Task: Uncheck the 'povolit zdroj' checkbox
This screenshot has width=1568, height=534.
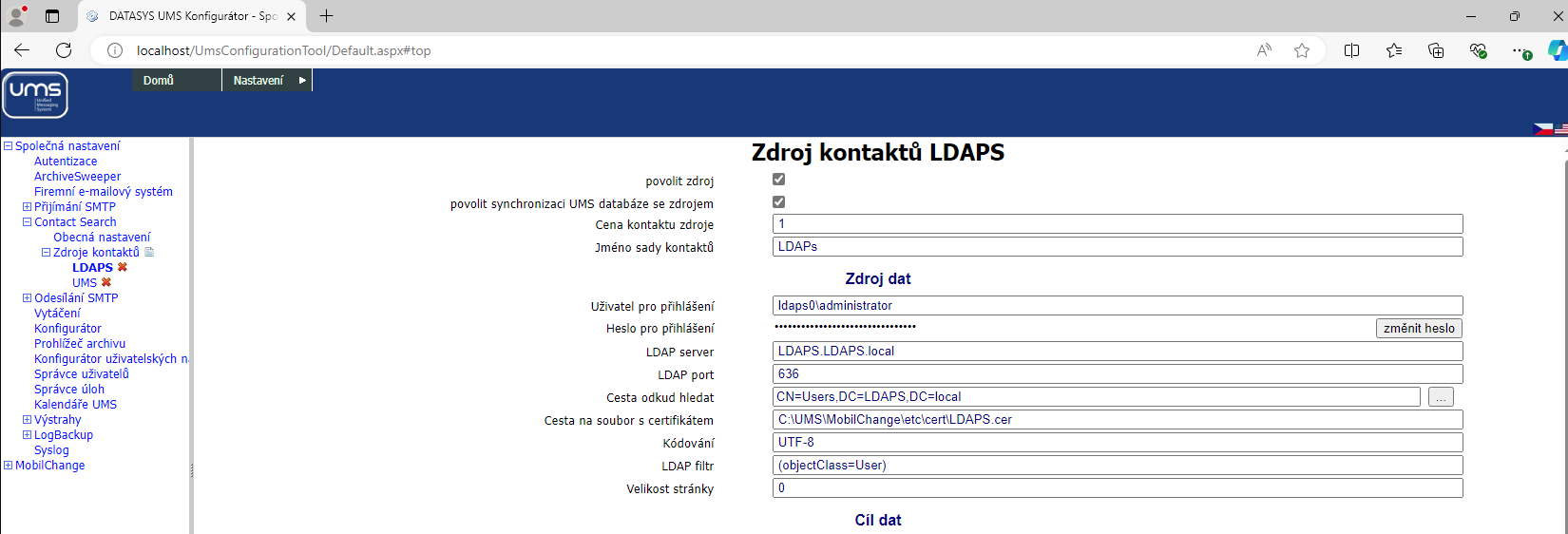Action: 779,180
